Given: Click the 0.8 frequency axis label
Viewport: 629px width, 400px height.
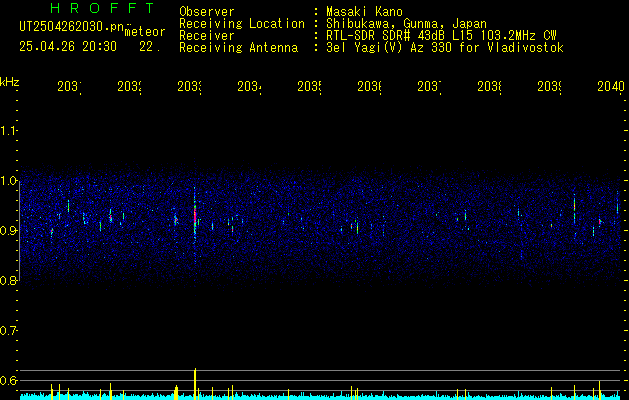Looking at the screenshot, I should click(x=8, y=280).
